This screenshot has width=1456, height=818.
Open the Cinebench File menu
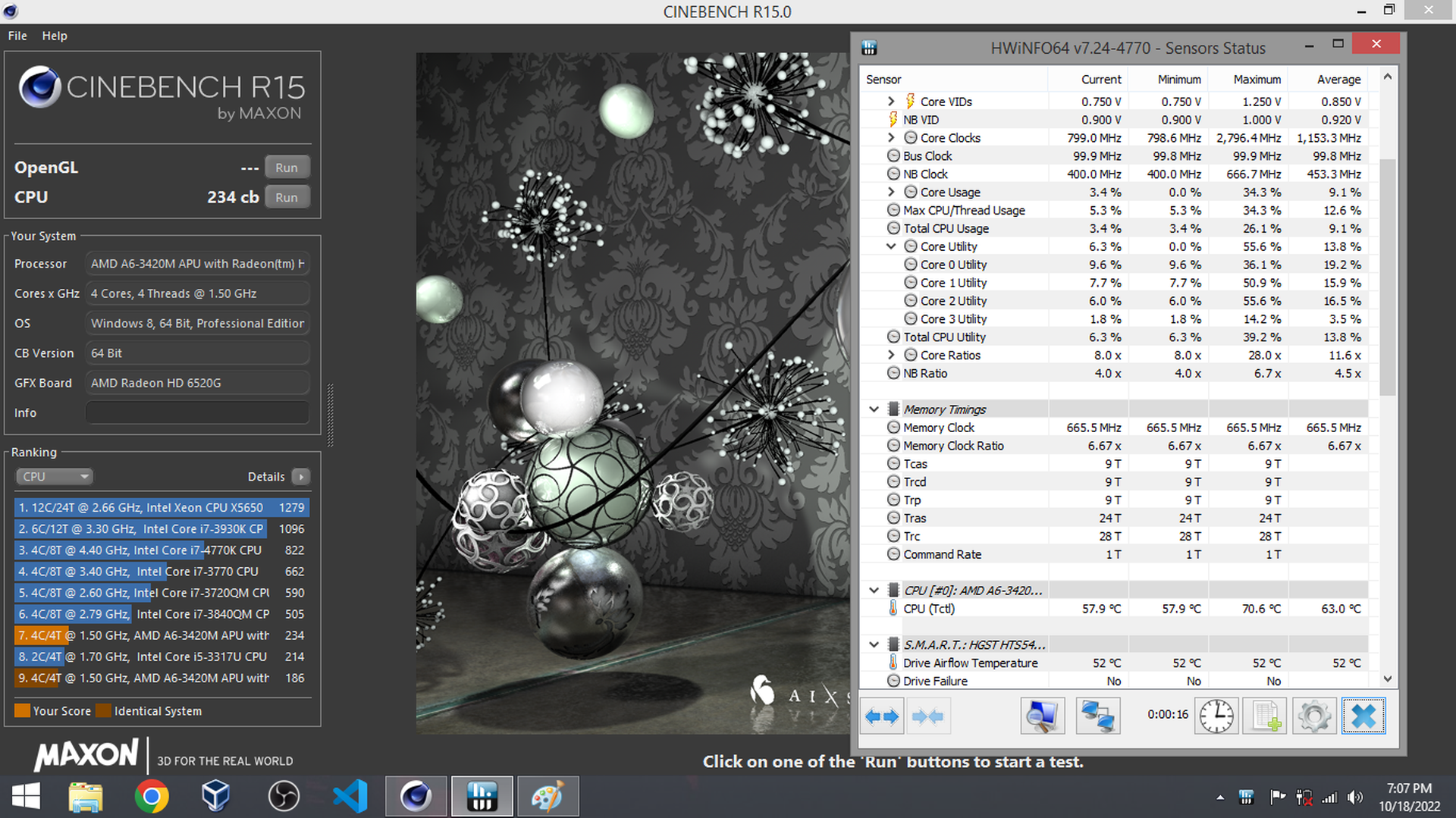(x=17, y=36)
